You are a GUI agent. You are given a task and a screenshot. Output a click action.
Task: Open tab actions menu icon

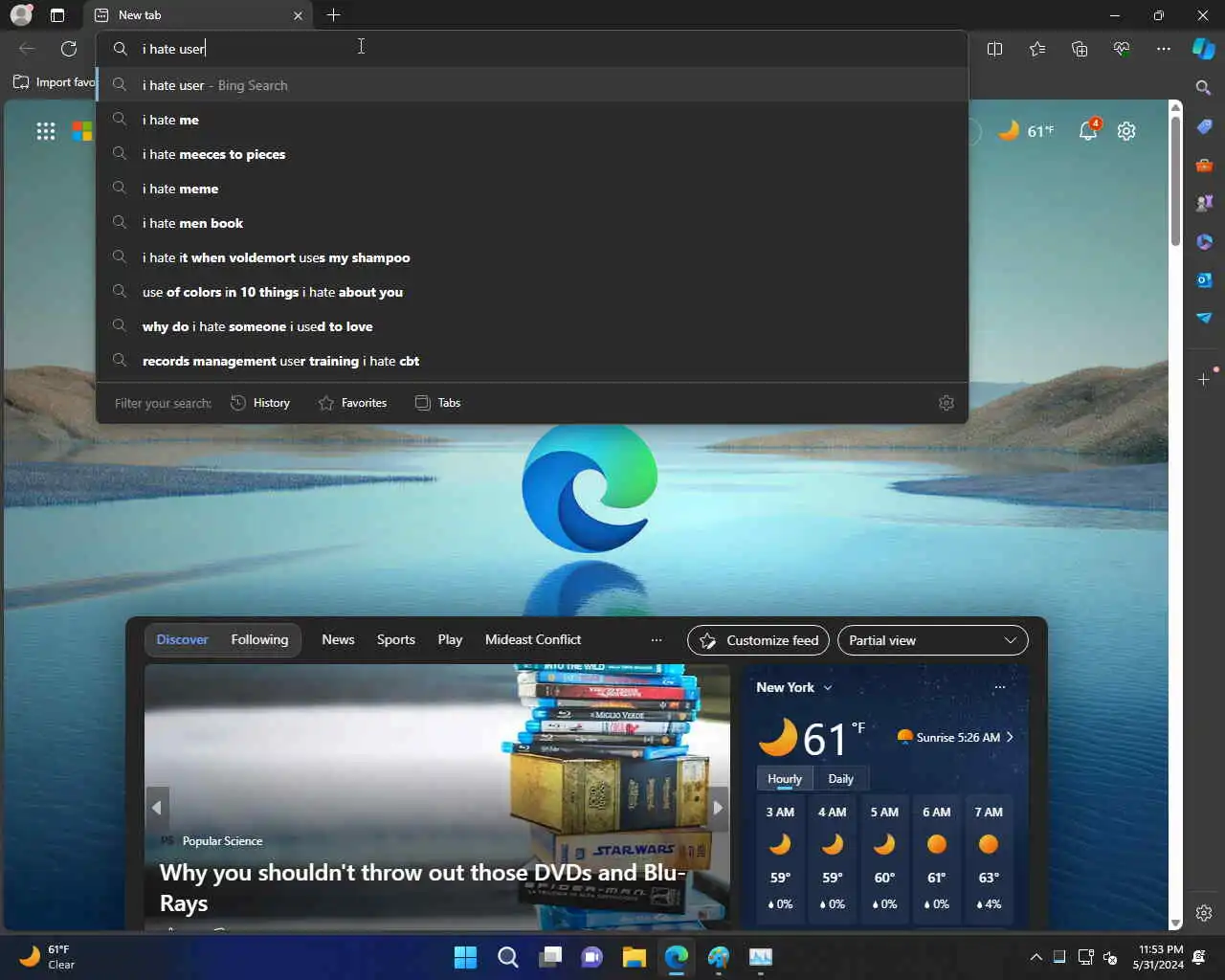[x=57, y=15]
